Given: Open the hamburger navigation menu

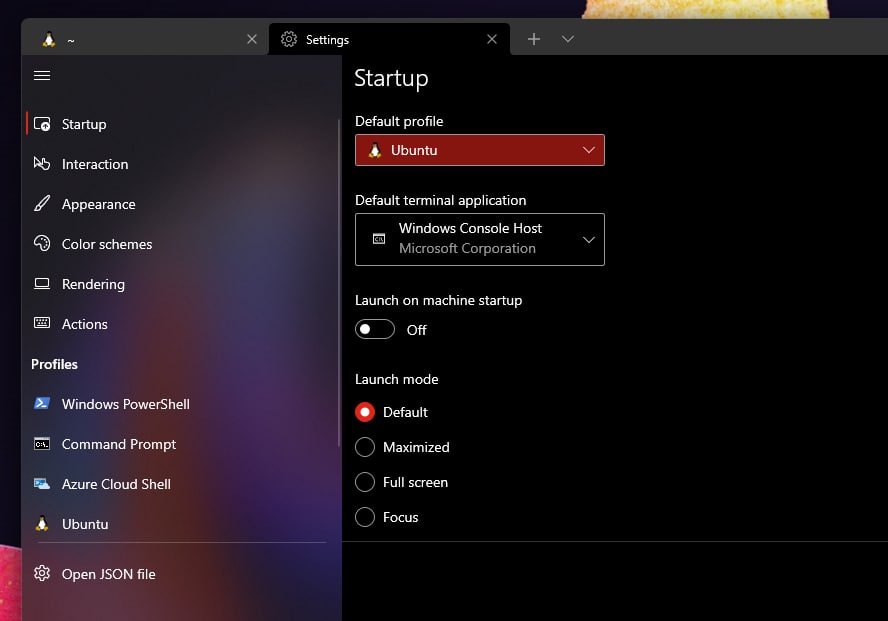Looking at the screenshot, I should click(x=42, y=75).
